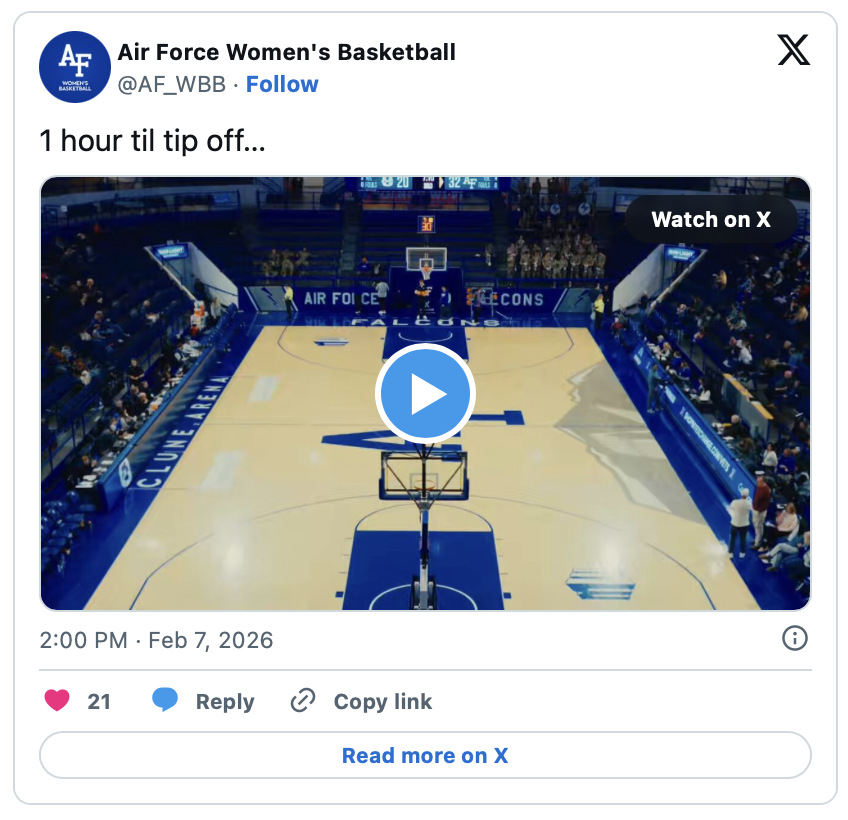Open the X logo link

tap(793, 50)
